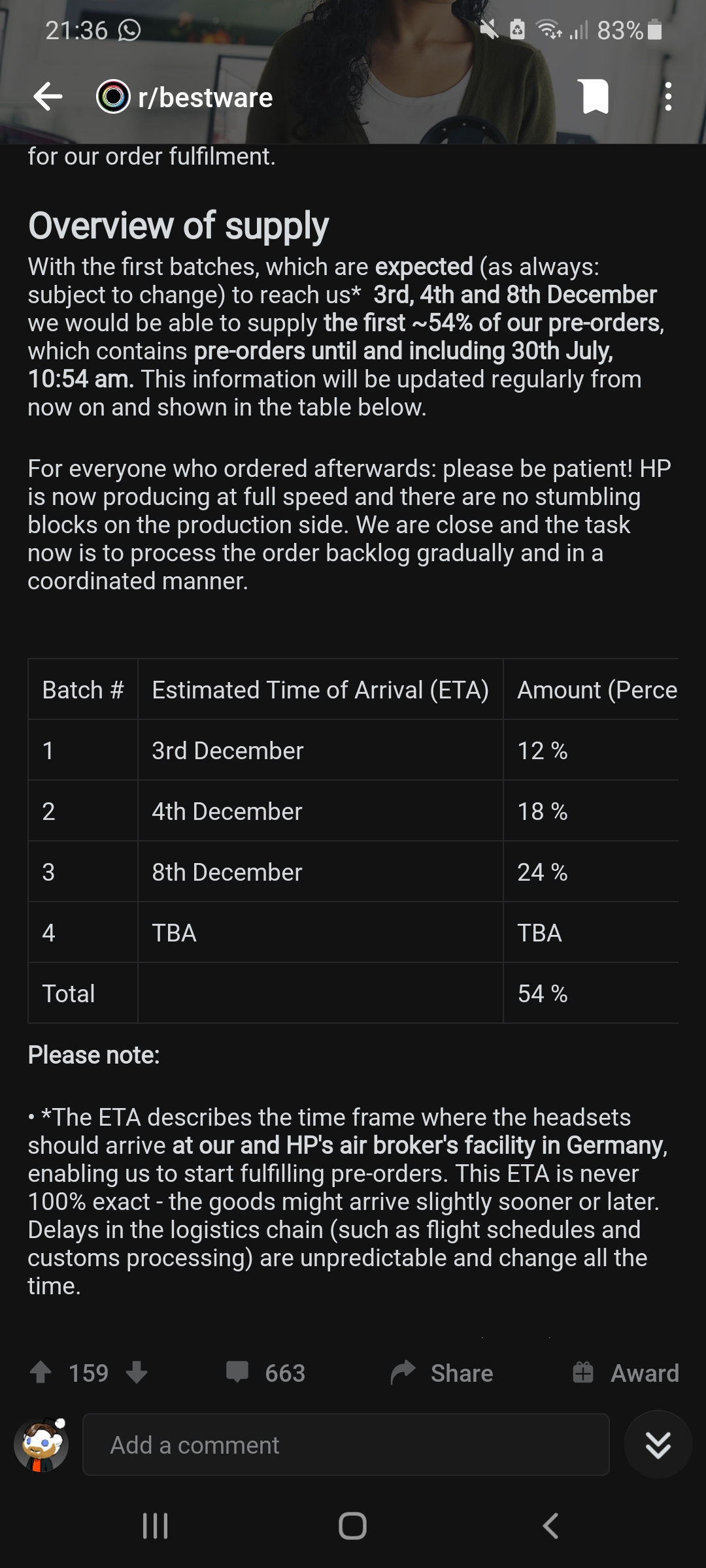Tap the back arrow icon

click(48, 97)
